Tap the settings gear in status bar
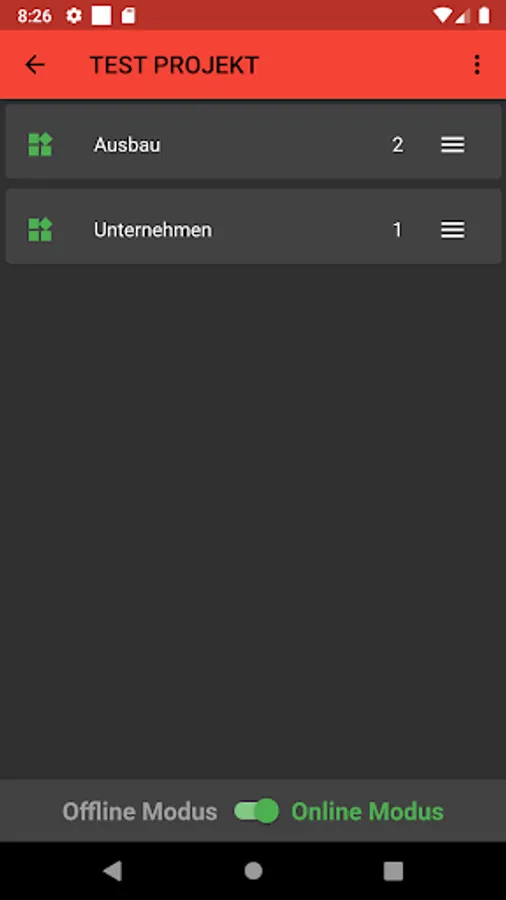This screenshot has height=900, width=506. [x=74, y=15]
